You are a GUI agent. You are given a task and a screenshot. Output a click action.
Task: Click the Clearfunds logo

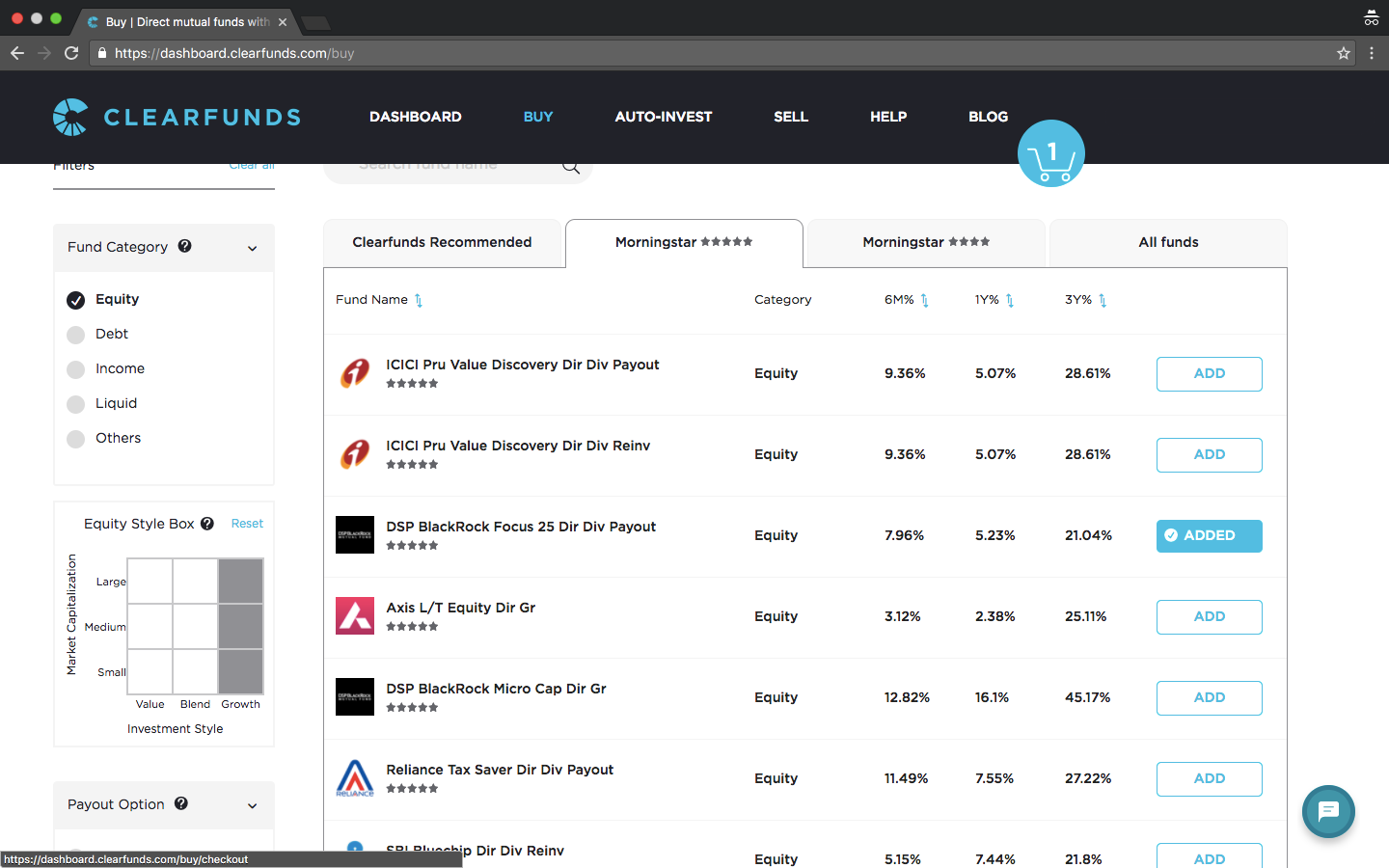click(x=177, y=117)
